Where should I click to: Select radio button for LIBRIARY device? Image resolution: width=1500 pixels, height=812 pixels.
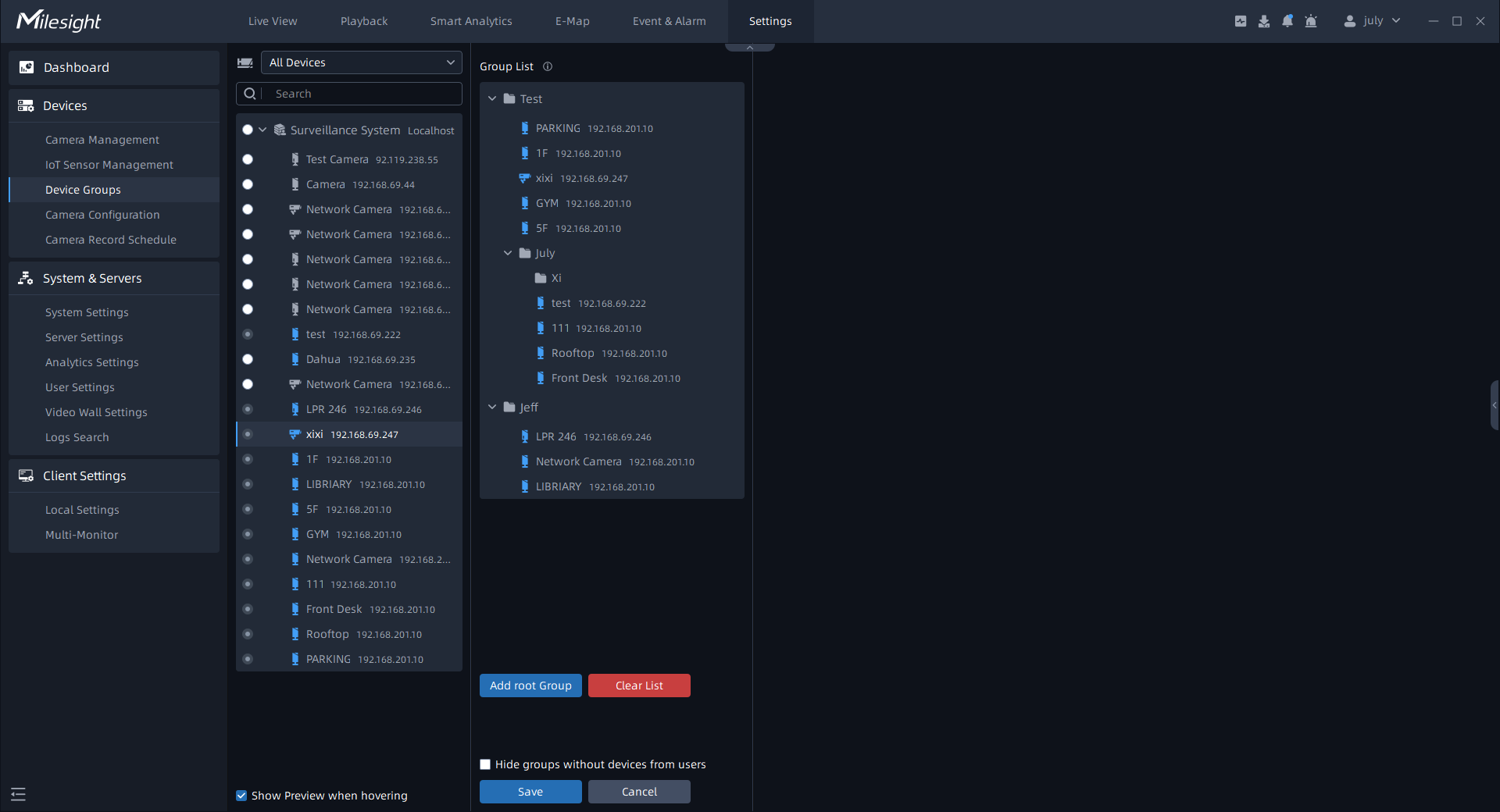pos(248,484)
